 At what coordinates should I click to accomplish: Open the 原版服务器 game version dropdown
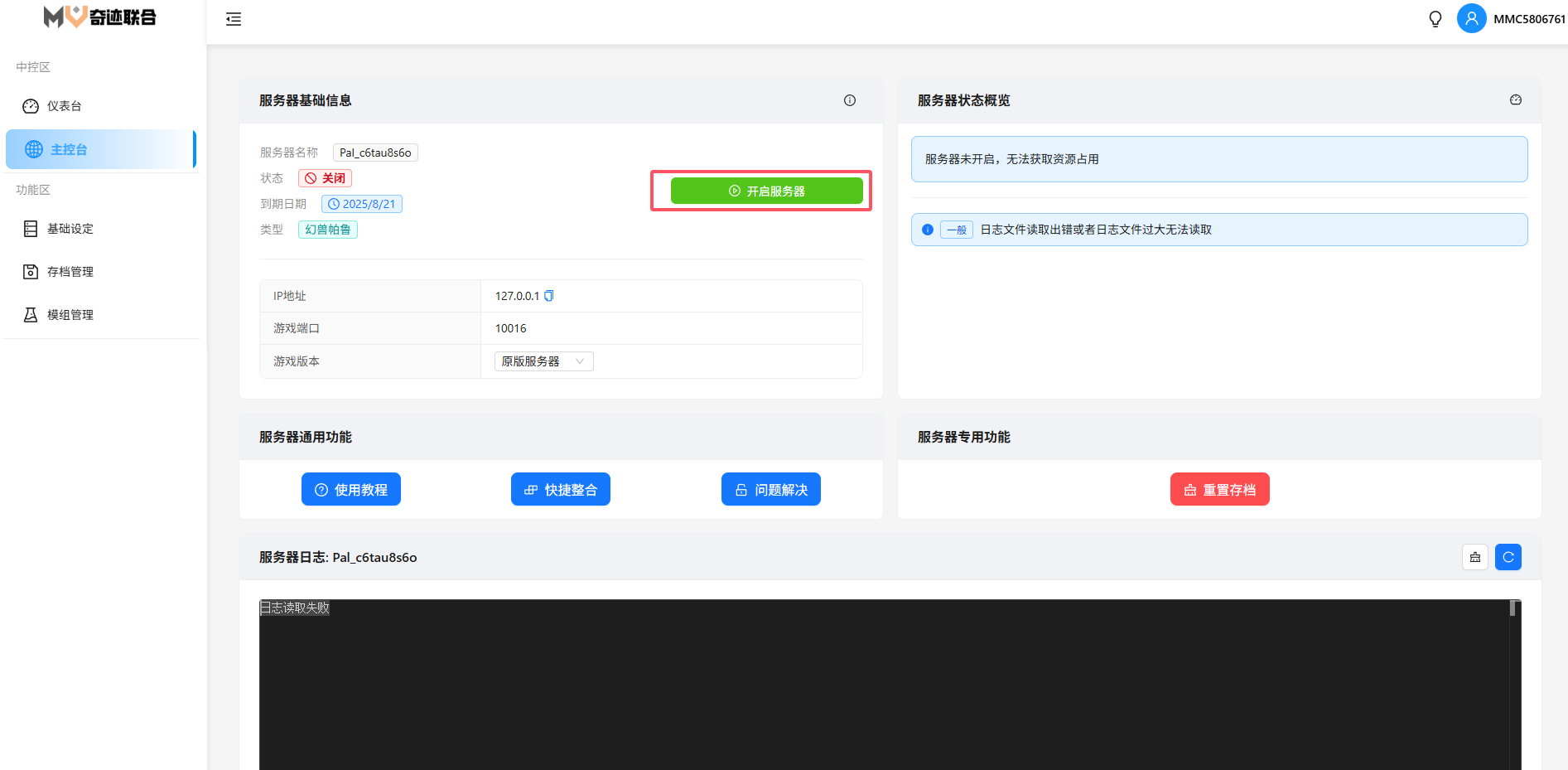[543, 361]
